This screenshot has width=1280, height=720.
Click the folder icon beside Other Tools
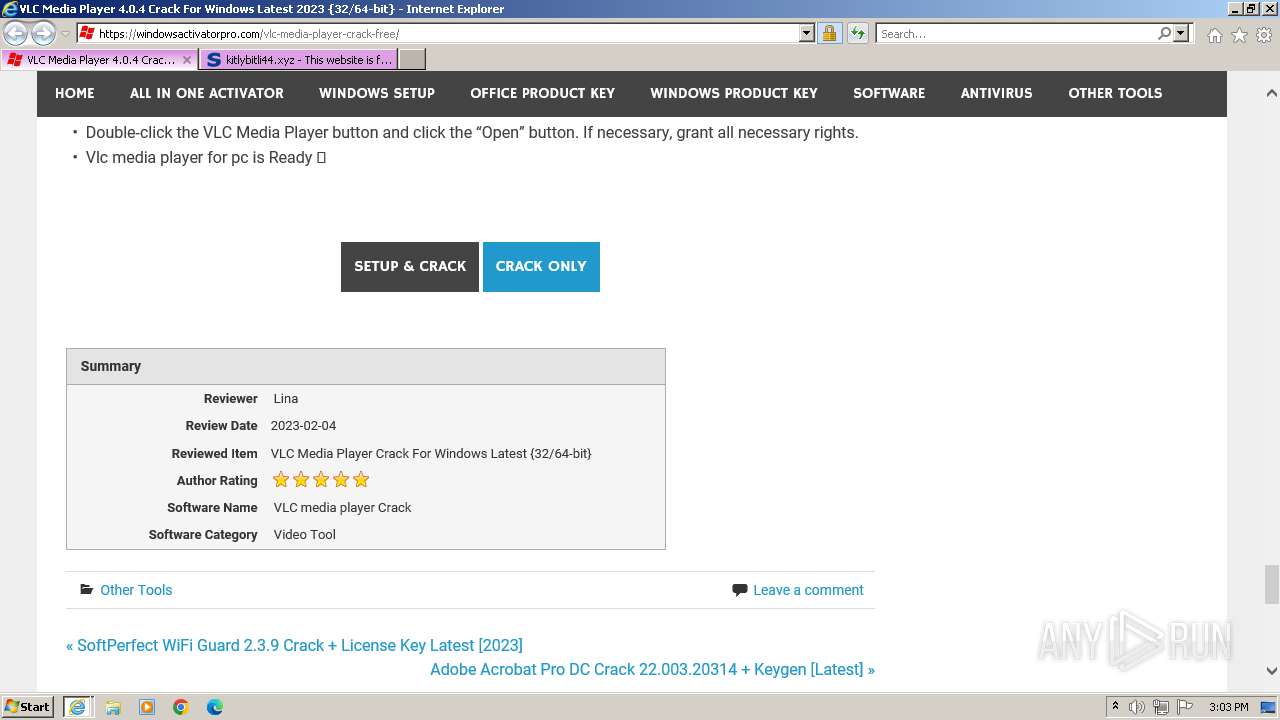(x=87, y=590)
